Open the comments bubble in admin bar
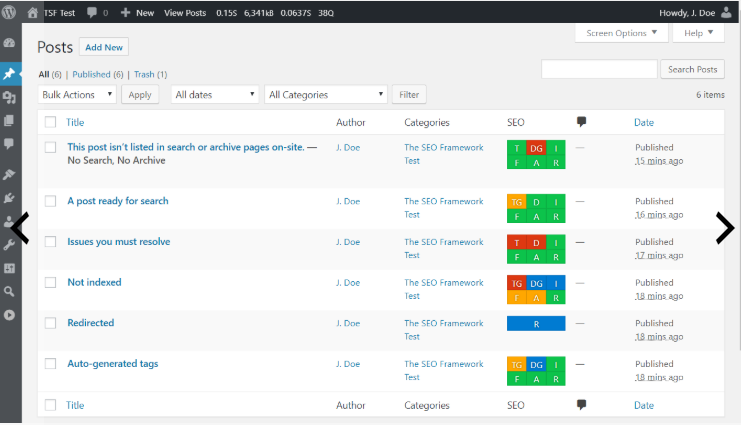This screenshot has height=425, width=741. pyautogui.click(x=93, y=12)
